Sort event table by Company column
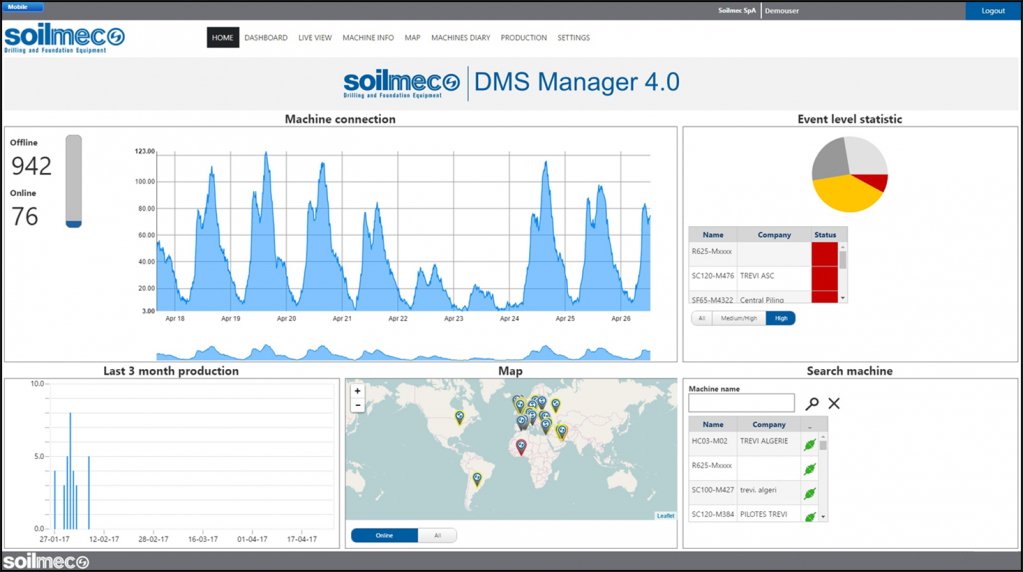Image resolution: width=1023 pixels, height=572 pixels. pos(774,235)
